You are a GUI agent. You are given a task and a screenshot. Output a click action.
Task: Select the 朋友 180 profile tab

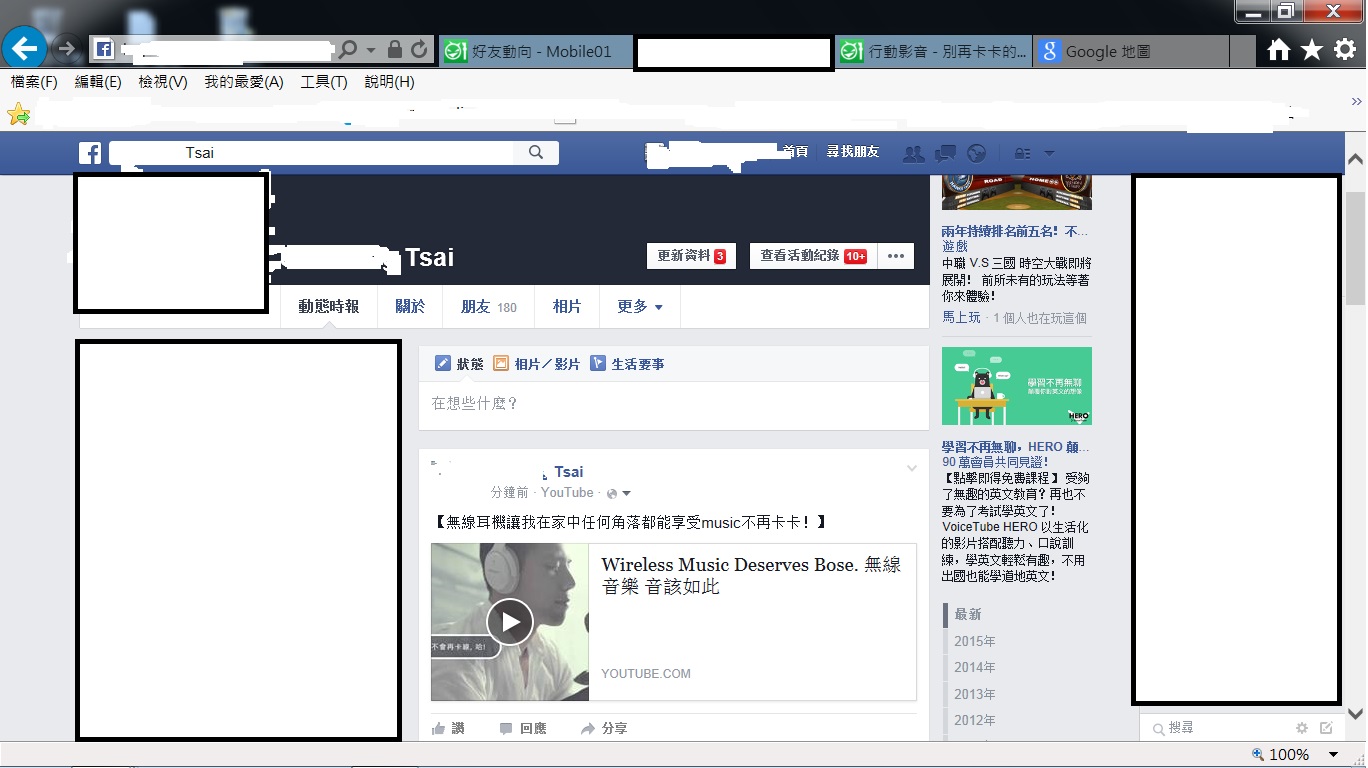click(x=489, y=307)
